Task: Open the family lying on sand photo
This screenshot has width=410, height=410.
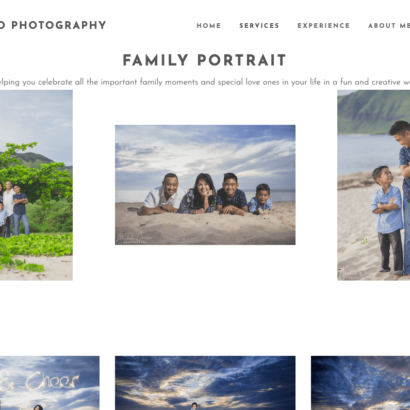Action: click(205, 185)
